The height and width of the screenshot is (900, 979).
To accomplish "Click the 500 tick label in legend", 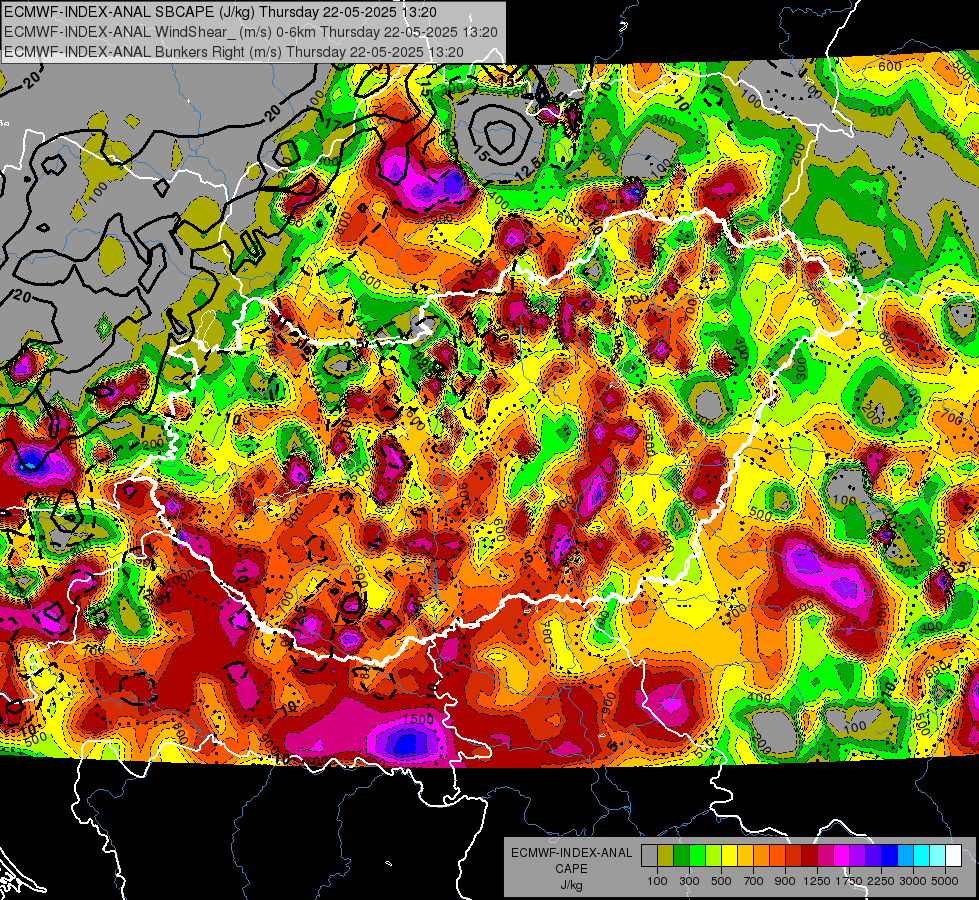I will (721, 881).
